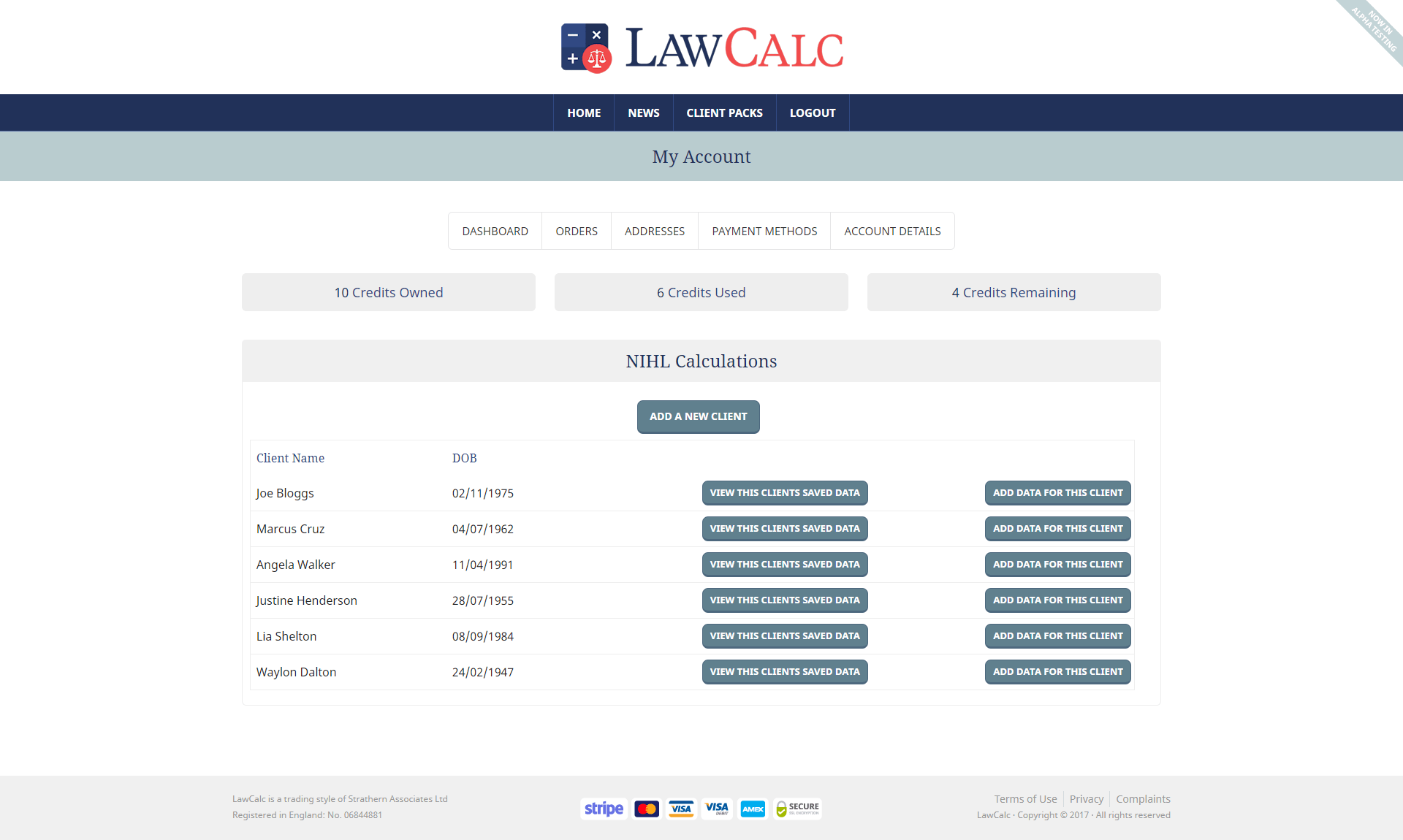Open the Terms of Use link
This screenshot has width=1403, height=840.
tap(1025, 799)
